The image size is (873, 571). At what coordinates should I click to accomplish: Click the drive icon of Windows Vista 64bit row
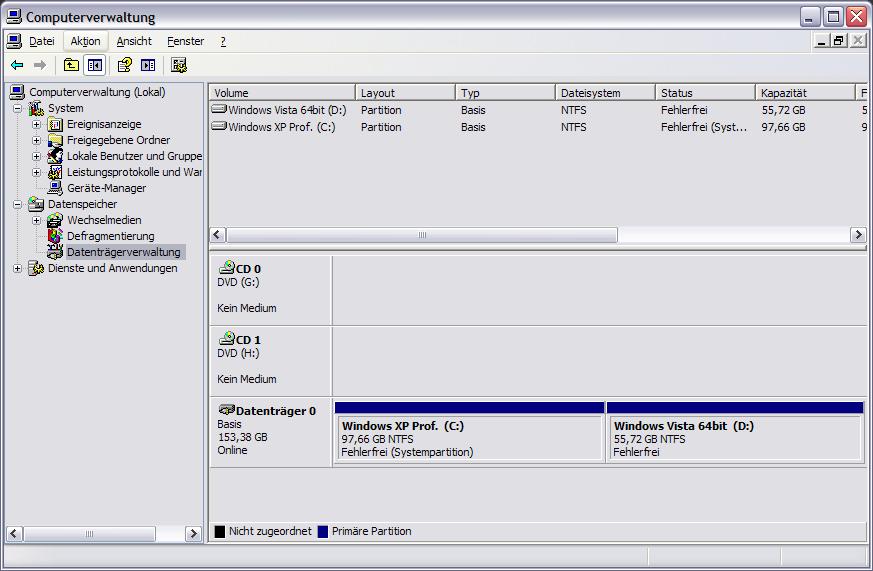coord(219,110)
